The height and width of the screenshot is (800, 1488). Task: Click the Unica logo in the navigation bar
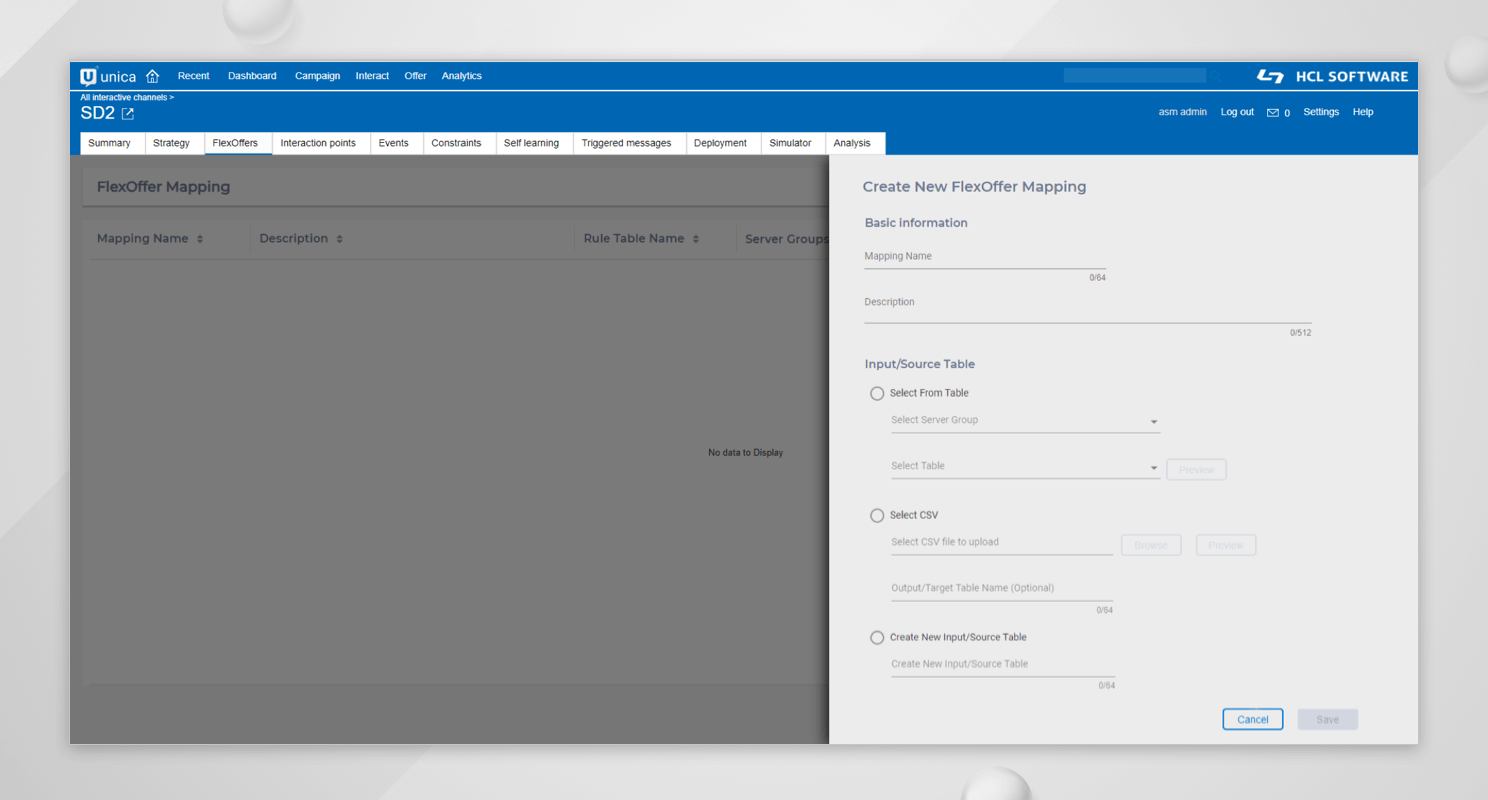point(108,75)
